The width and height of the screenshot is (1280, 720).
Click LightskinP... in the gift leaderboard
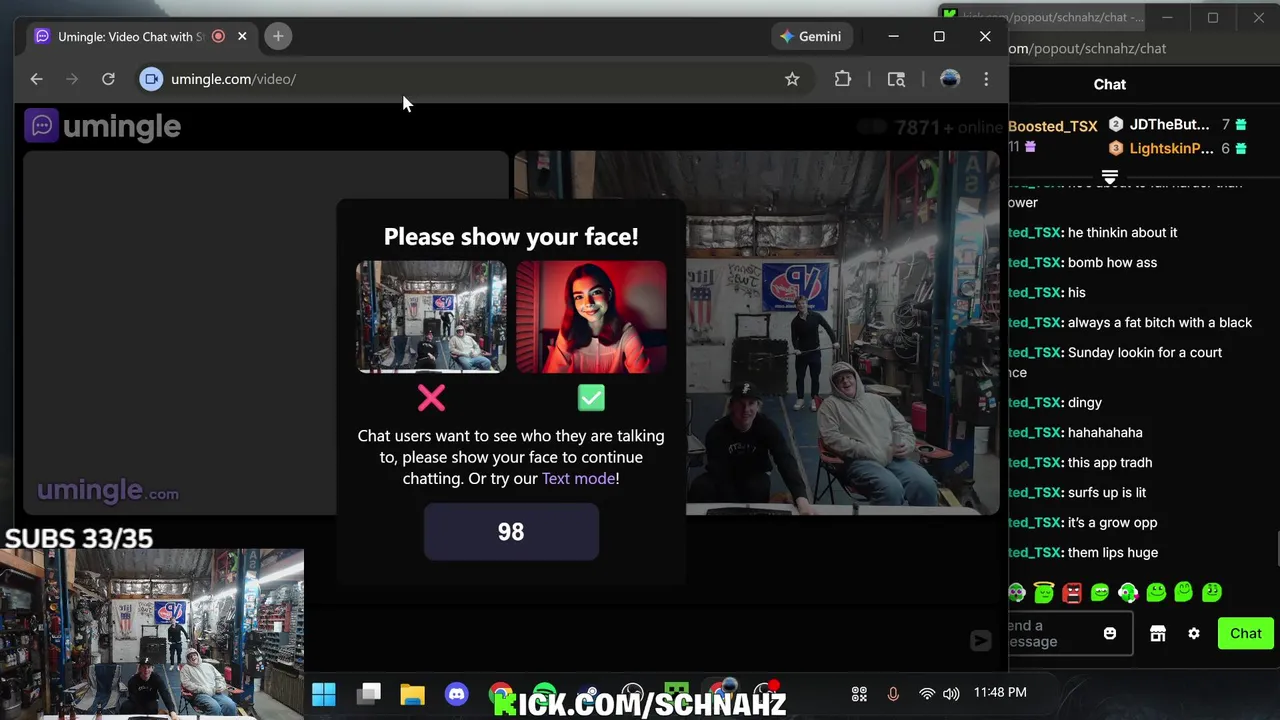[x=1171, y=148]
